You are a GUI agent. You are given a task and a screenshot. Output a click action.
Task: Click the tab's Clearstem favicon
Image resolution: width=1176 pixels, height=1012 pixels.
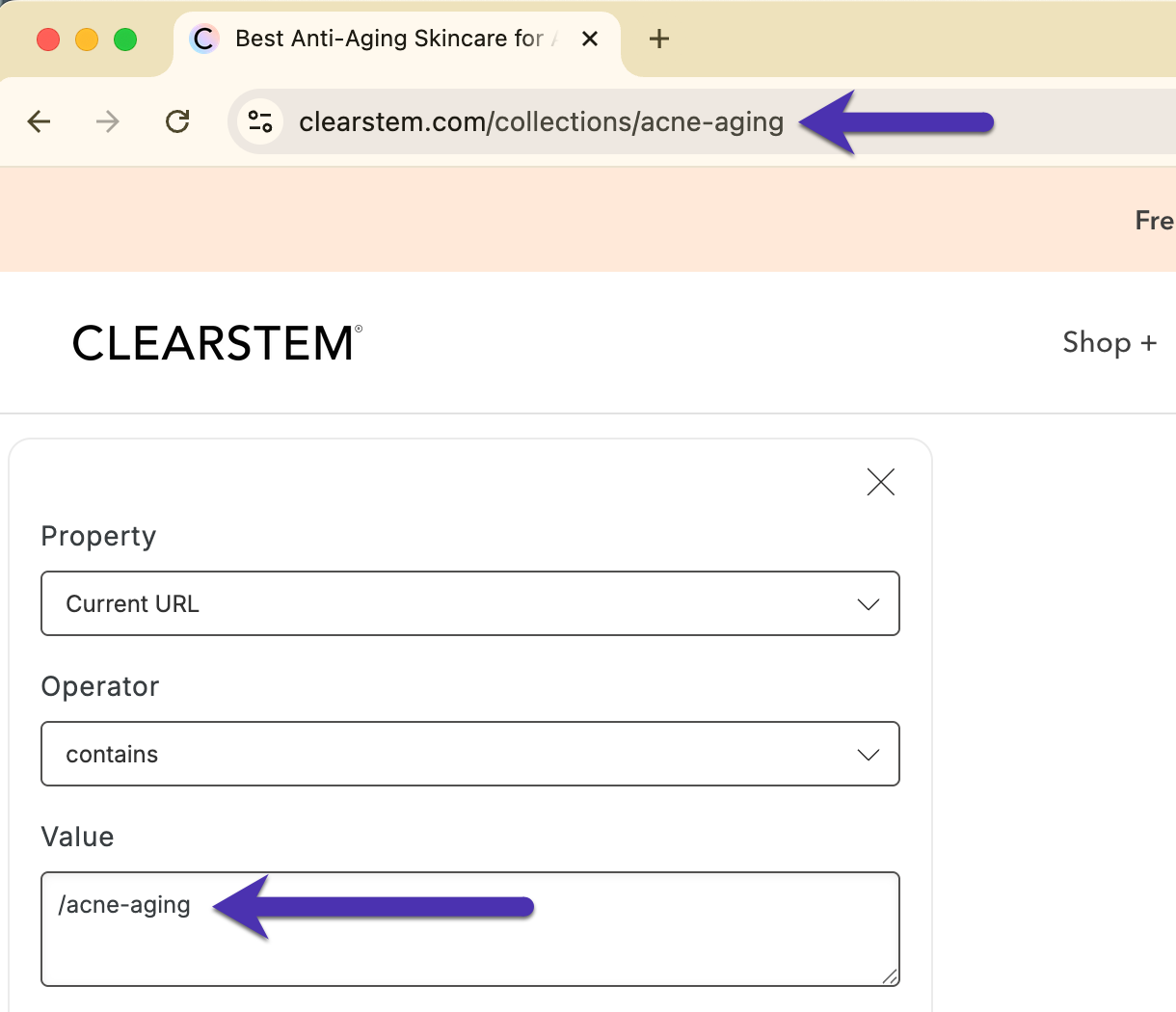pos(203,39)
